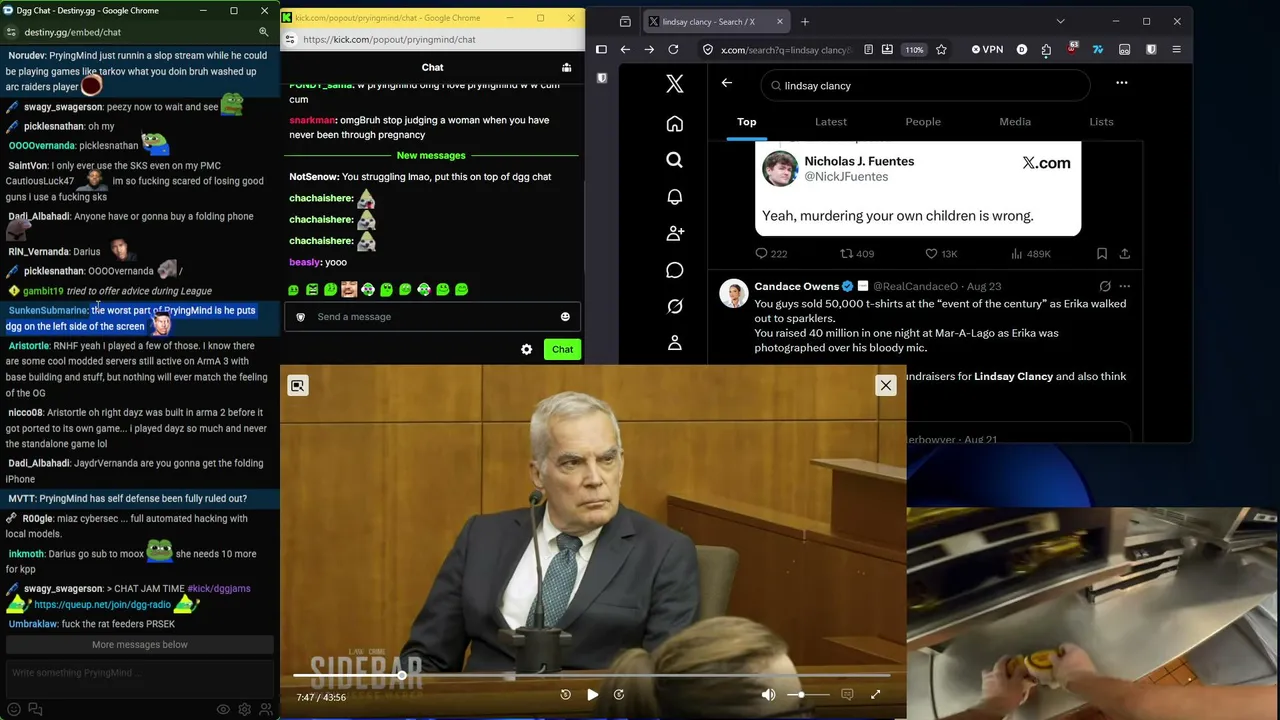Reply to the Nick Fuentes quote post
The height and width of the screenshot is (720, 1280).
point(762,254)
